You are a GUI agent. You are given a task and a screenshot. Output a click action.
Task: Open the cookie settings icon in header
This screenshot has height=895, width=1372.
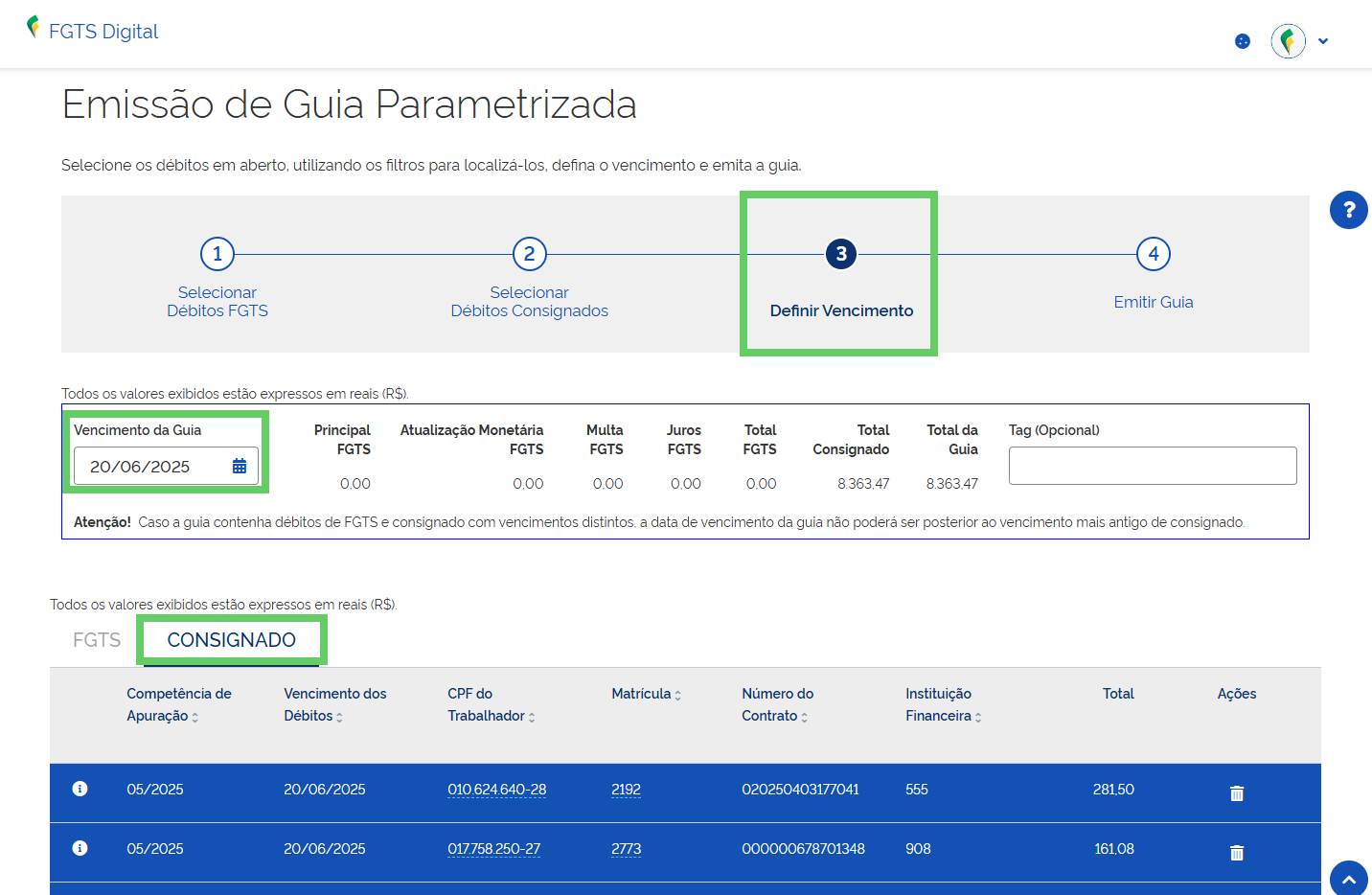[1243, 41]
